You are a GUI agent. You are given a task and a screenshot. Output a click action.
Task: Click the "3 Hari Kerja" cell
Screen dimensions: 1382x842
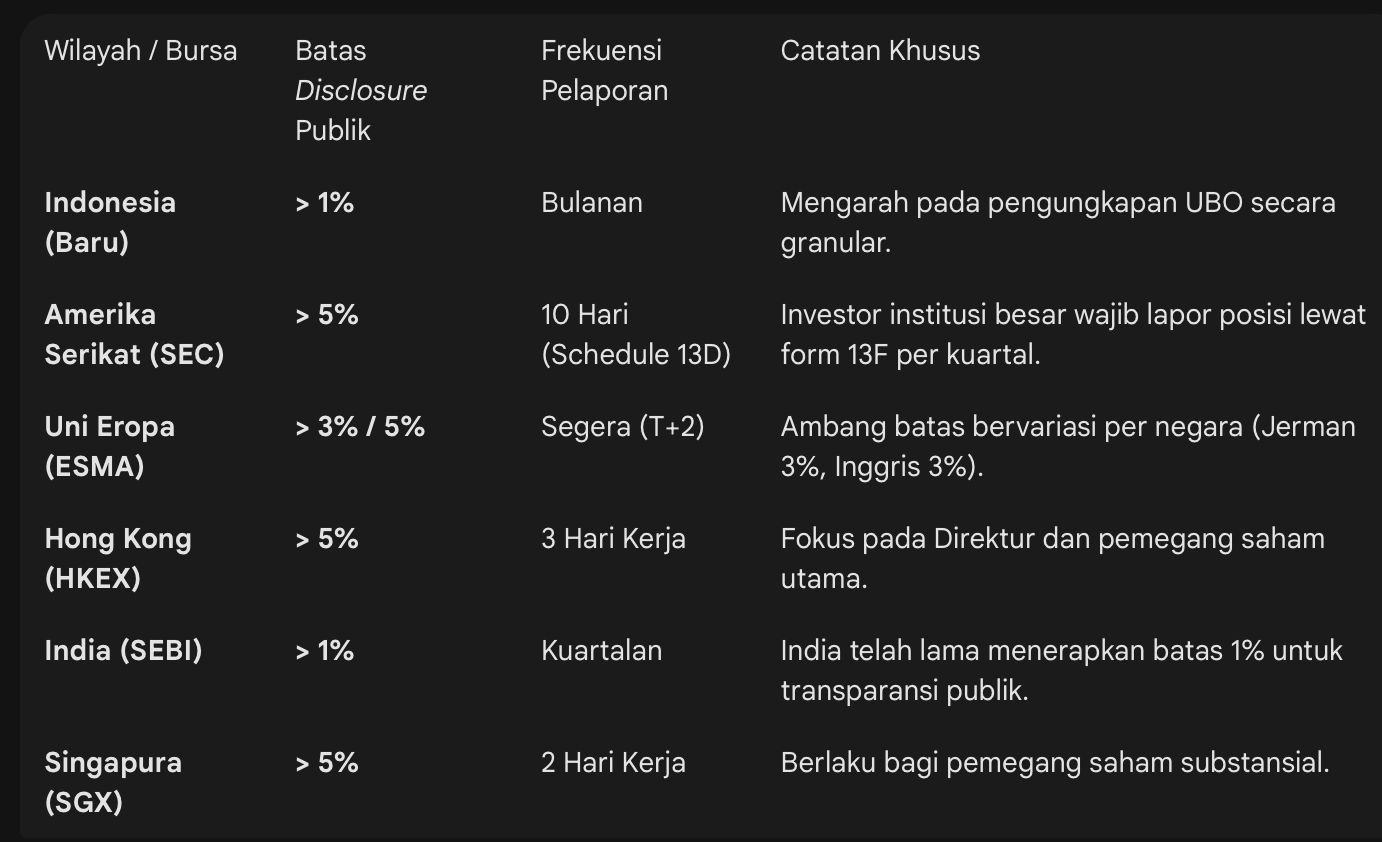613,539
